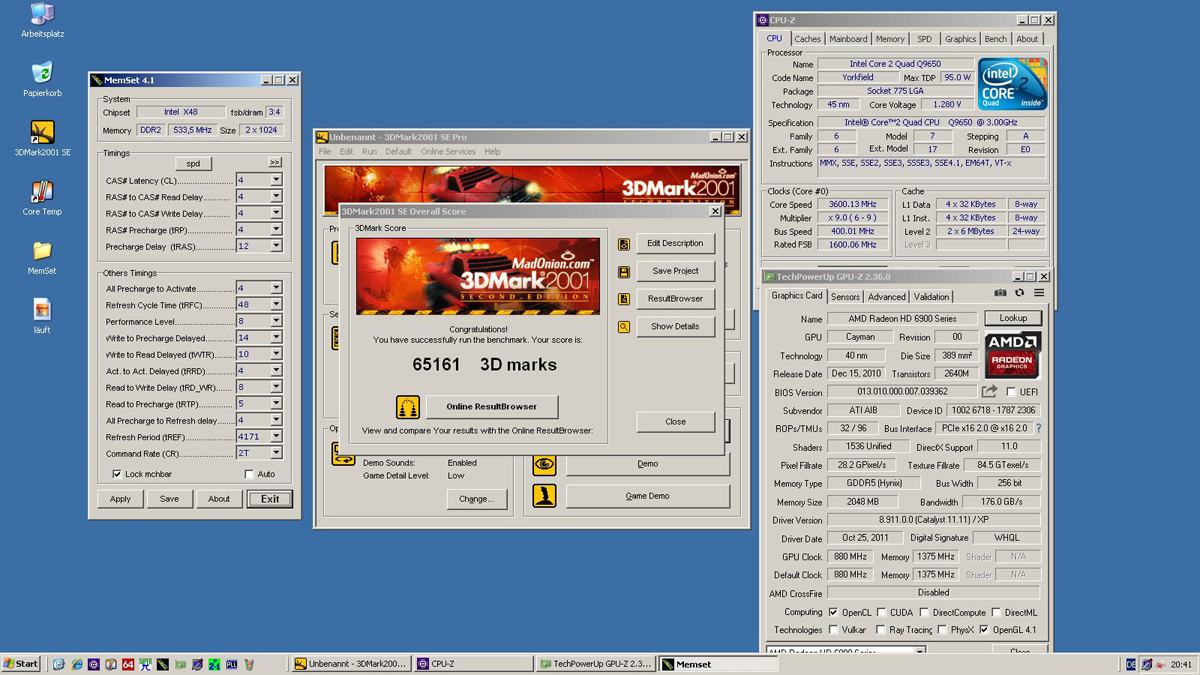Toggle the Auto checkbox in MemSet
The width and height of the screenshot is (1200, 675).
click(x=249, y=474)
